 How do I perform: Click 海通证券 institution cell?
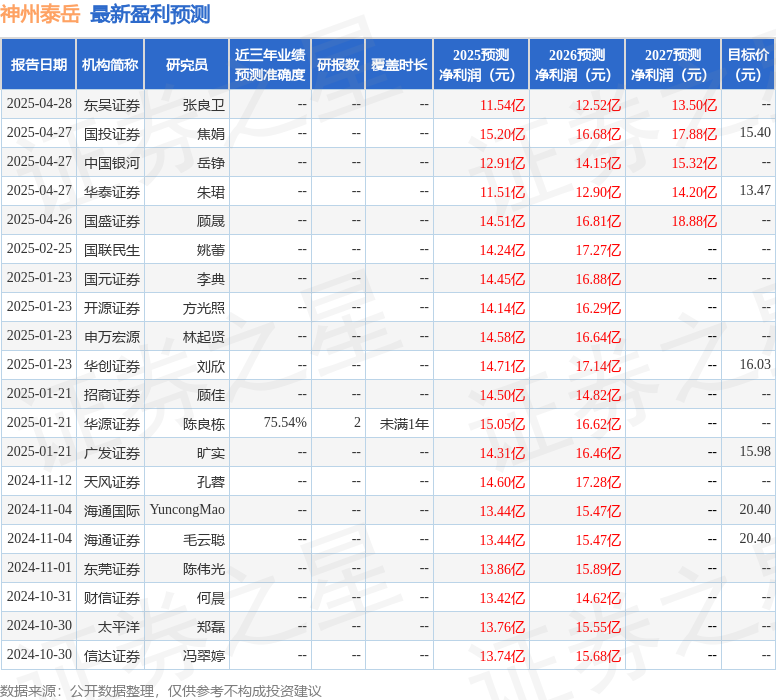tap(112, 540)
